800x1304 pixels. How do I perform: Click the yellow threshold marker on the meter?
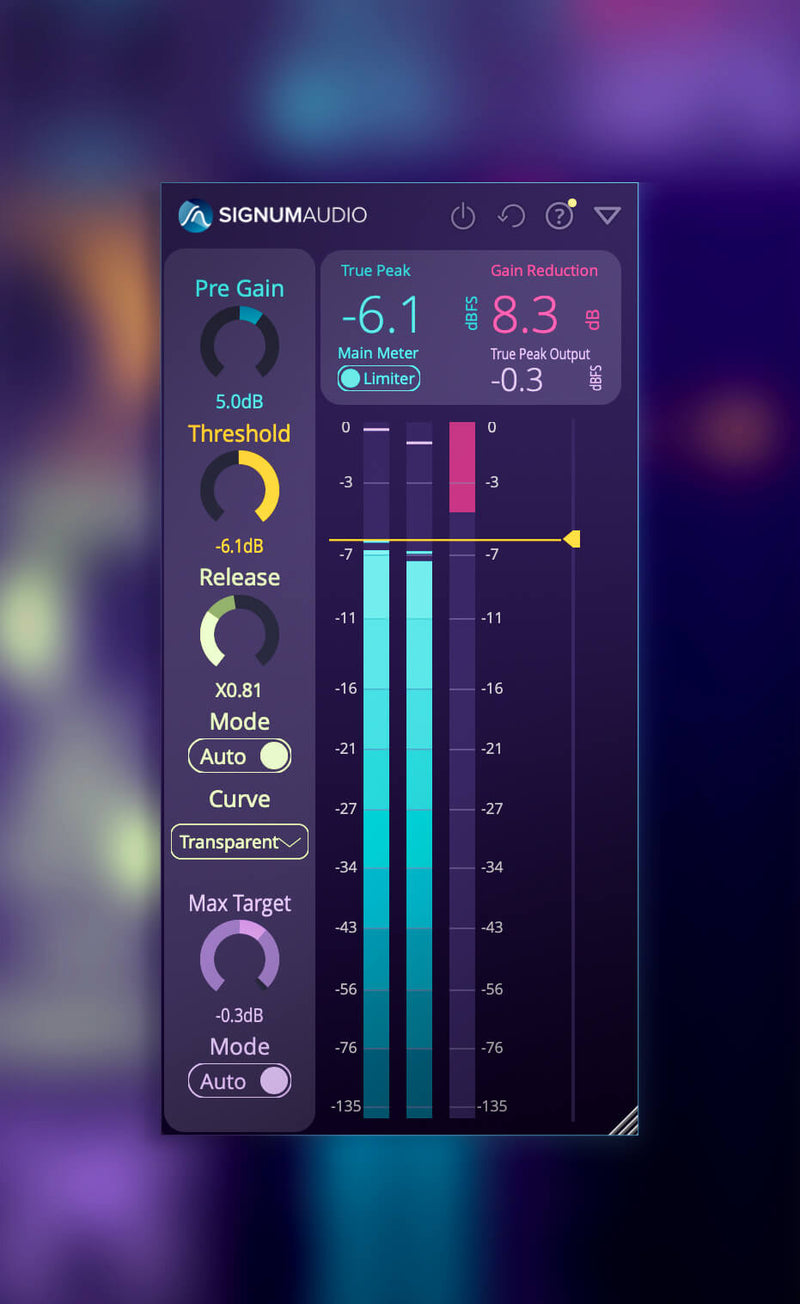572,540
